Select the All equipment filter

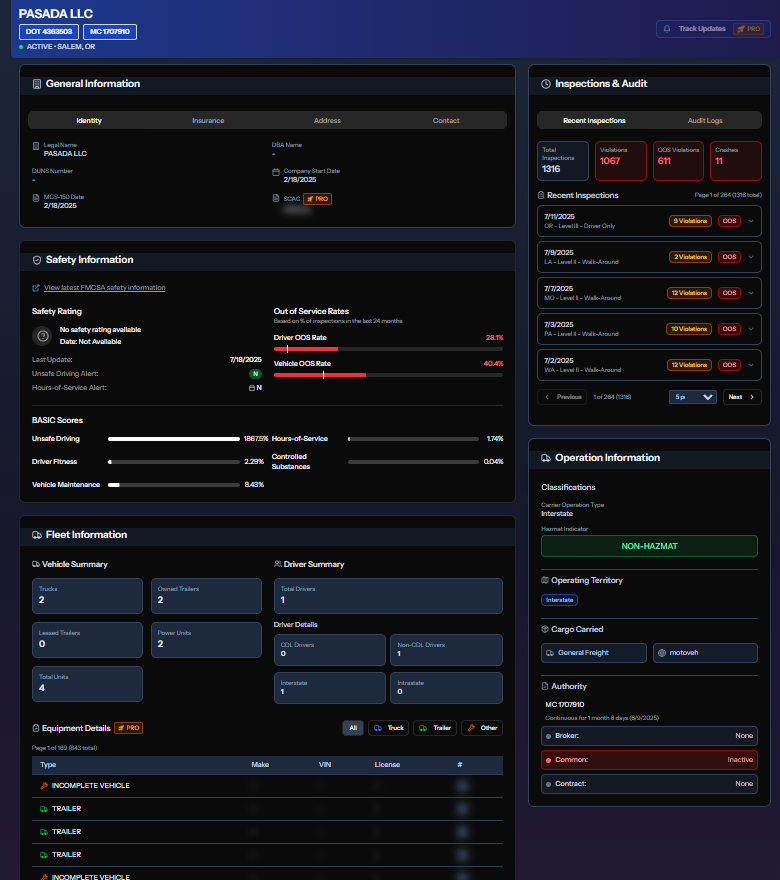tap(353, 728)
